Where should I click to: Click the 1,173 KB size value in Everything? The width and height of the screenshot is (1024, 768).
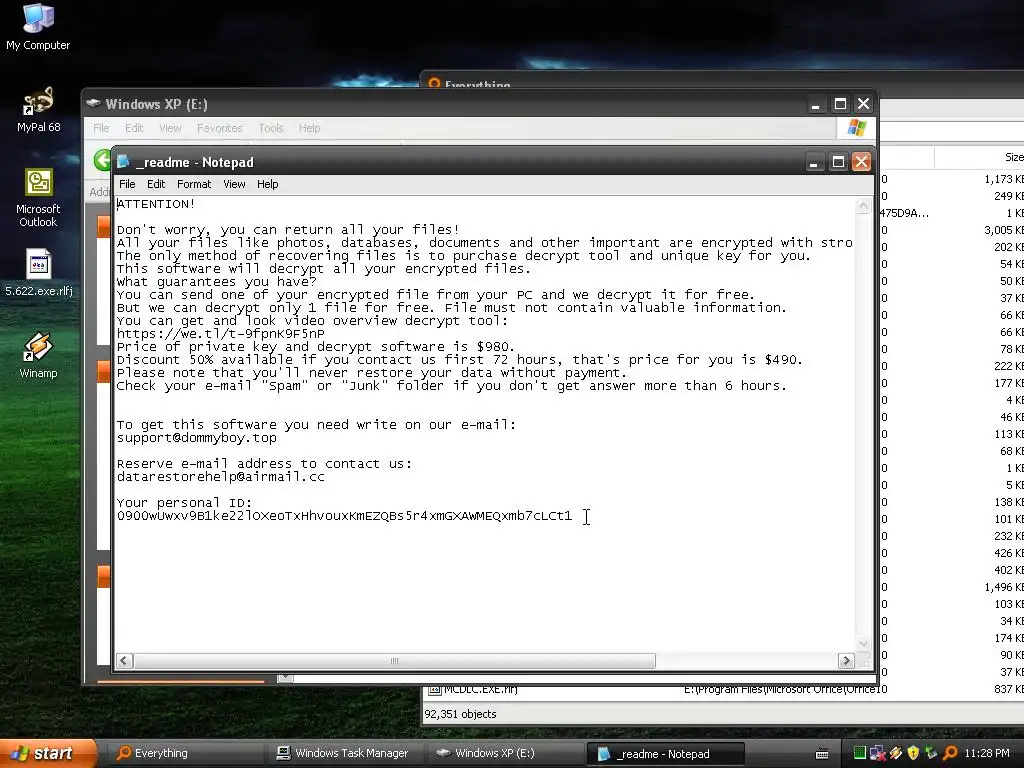(x=1004, y=179)
